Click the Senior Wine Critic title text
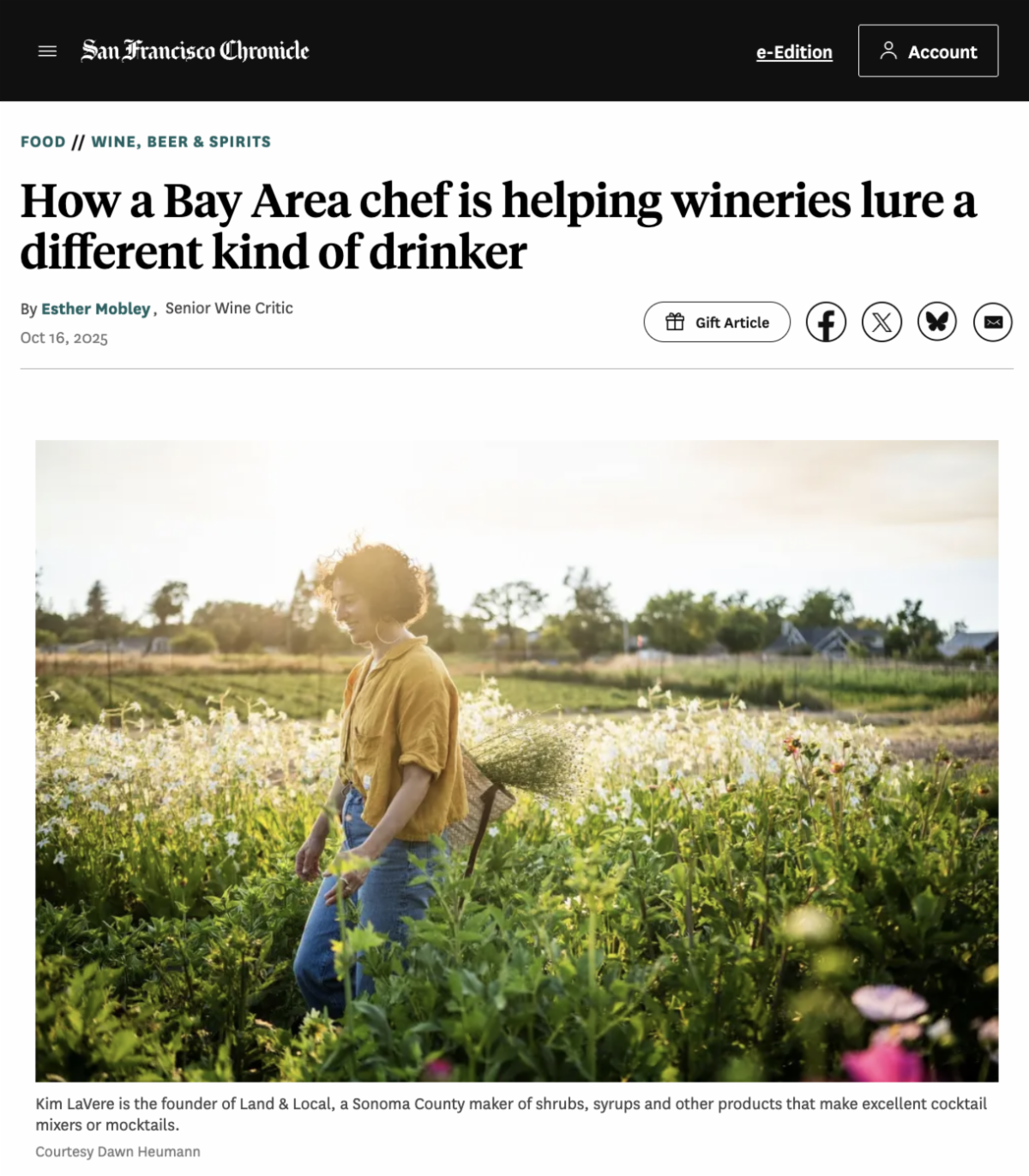 pyautogui.click(x=229, y=308)
